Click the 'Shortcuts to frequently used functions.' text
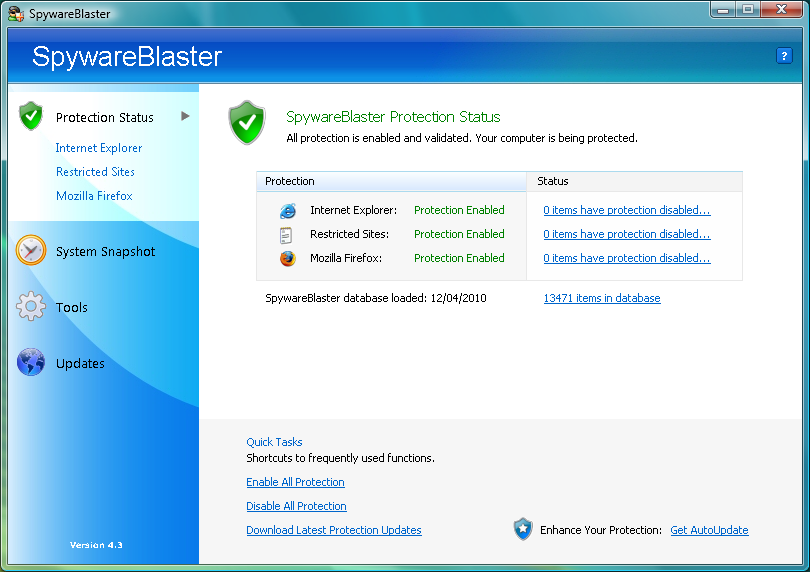 click(x=340, y=458)
